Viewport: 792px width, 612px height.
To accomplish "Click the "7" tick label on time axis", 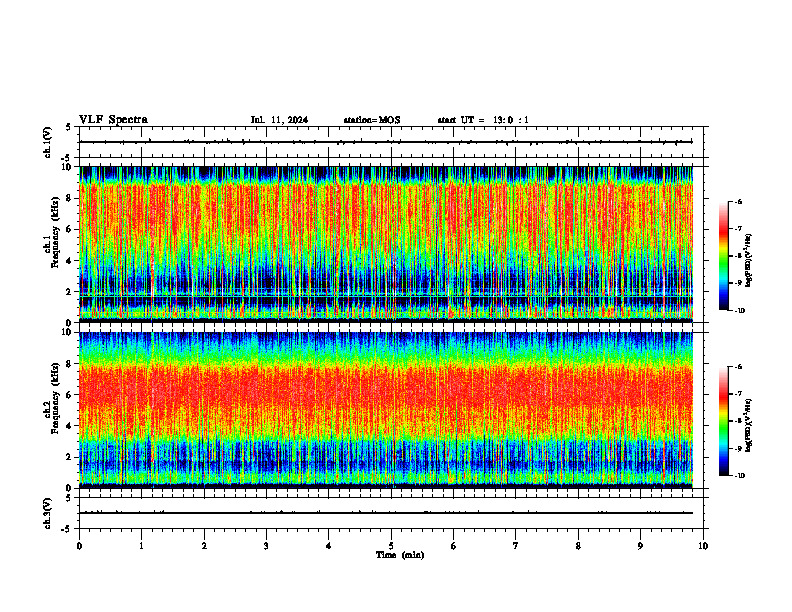I will click(516, 546).
